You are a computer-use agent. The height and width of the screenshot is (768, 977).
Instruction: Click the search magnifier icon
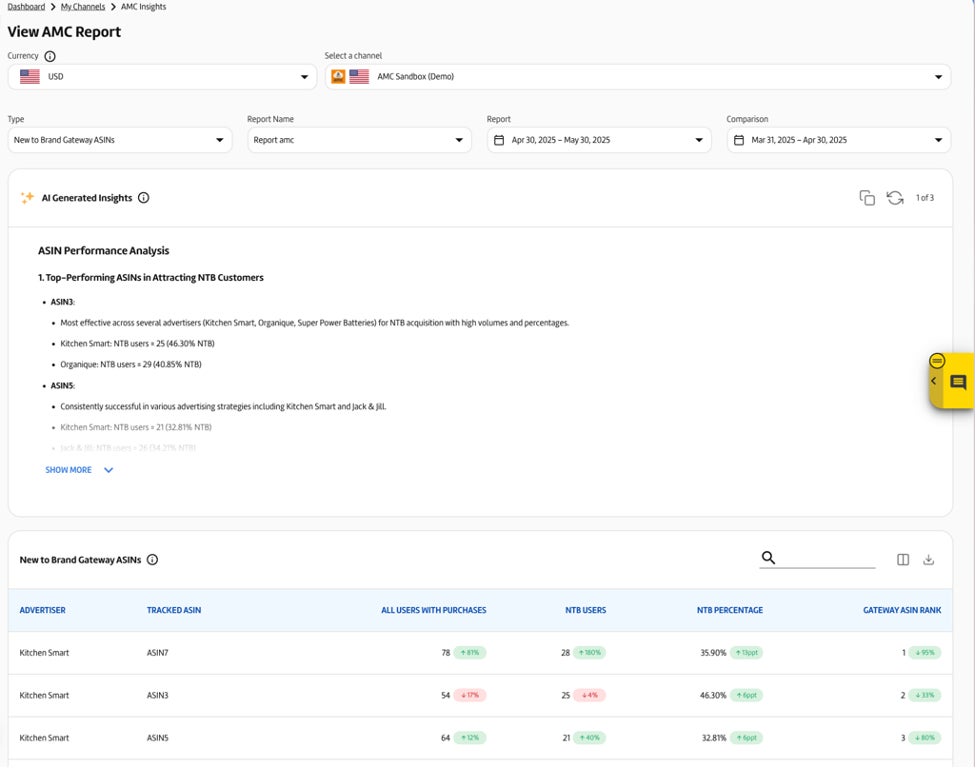768,558
